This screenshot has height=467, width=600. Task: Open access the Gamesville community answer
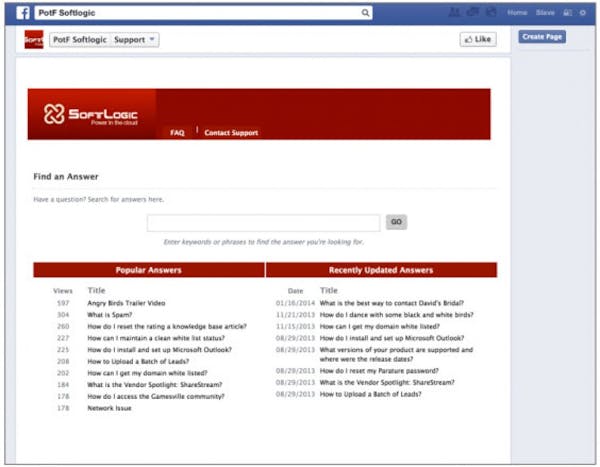tap(156, 397)
